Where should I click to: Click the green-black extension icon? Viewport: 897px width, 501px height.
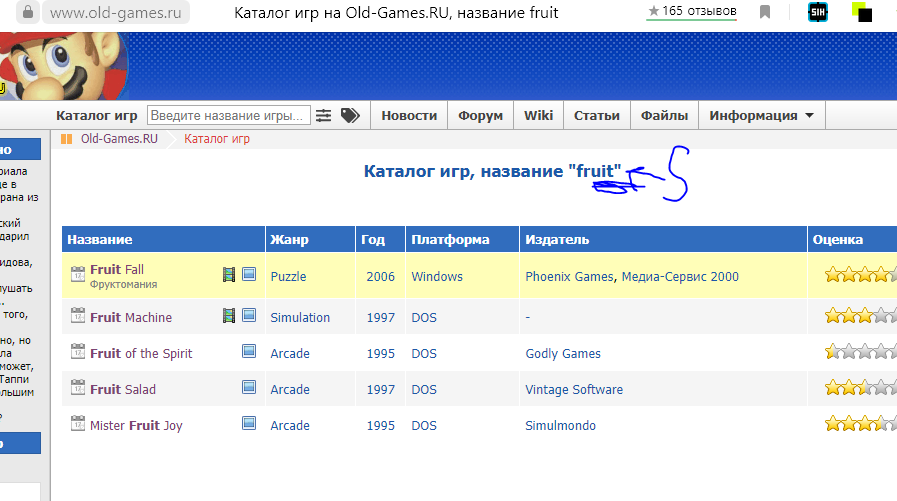(862, 11)
